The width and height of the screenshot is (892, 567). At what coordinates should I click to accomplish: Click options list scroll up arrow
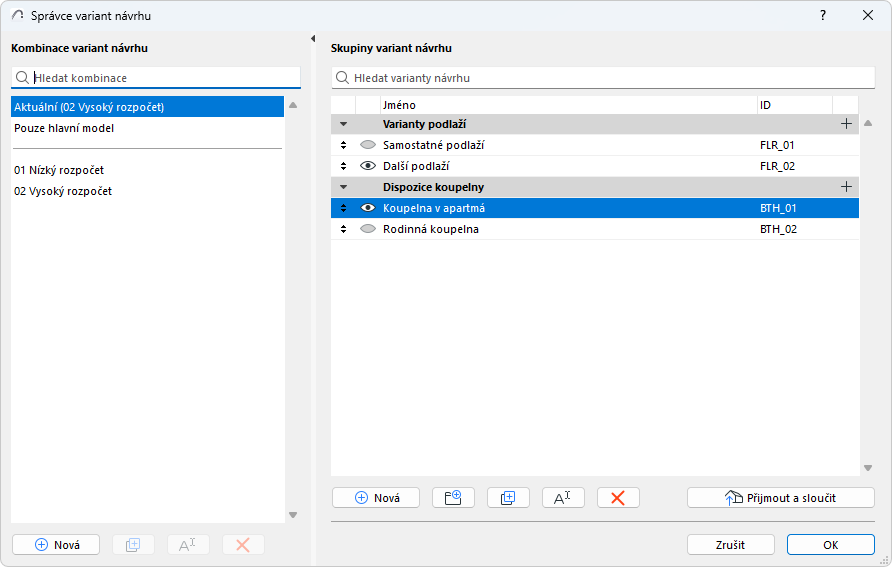868,123
